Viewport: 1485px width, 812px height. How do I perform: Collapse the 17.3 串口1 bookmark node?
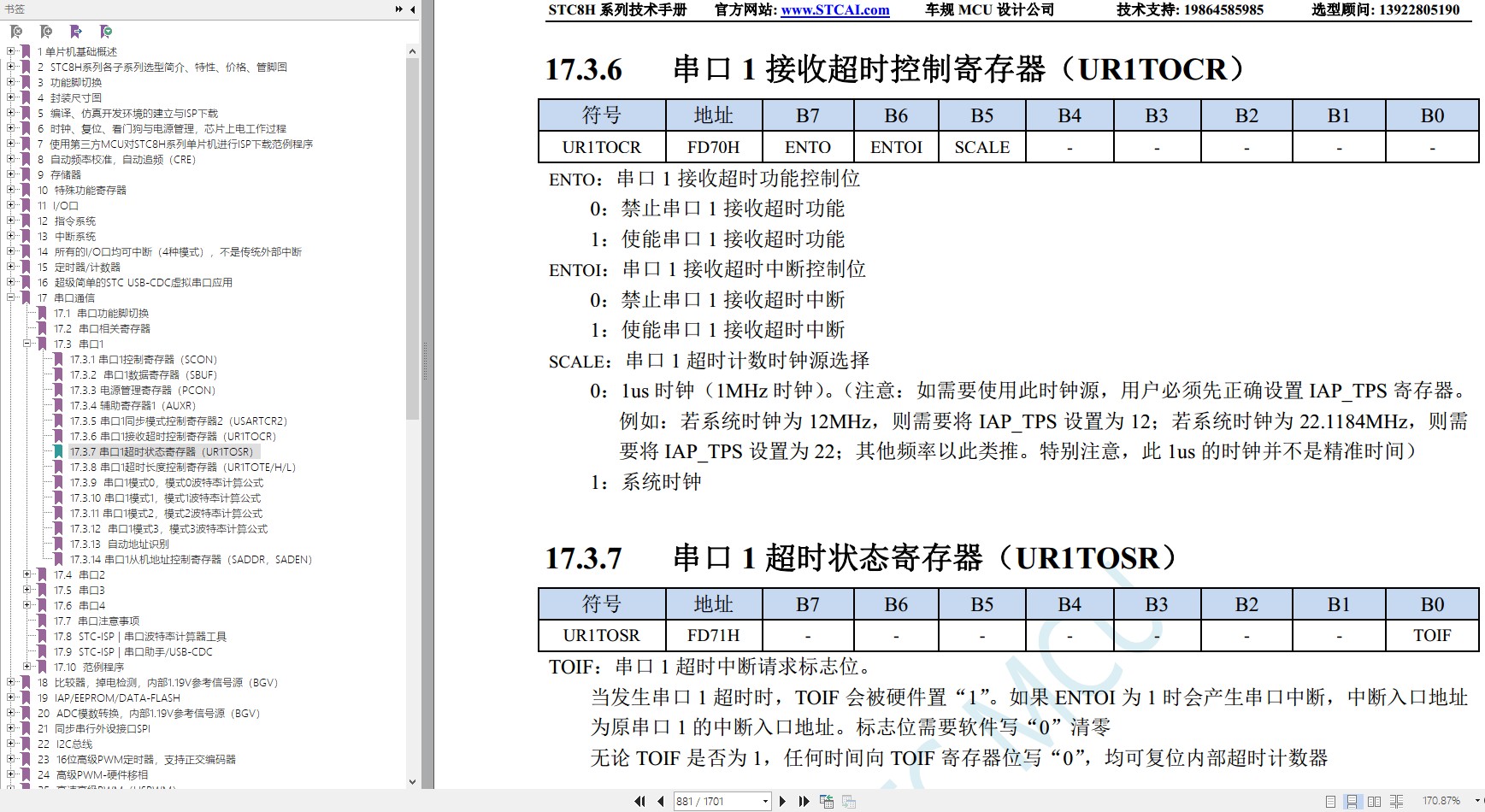tap(27, 344)
